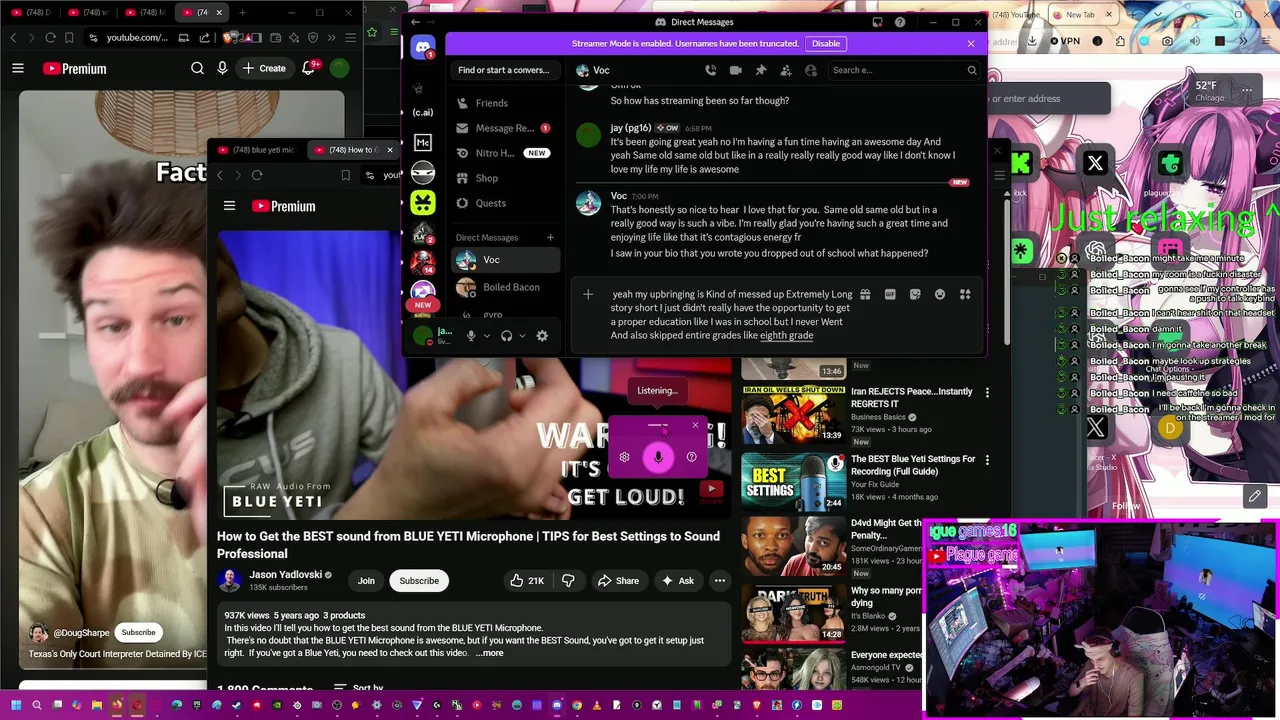Deafen with headphones icon in Discord

point(506,336)
